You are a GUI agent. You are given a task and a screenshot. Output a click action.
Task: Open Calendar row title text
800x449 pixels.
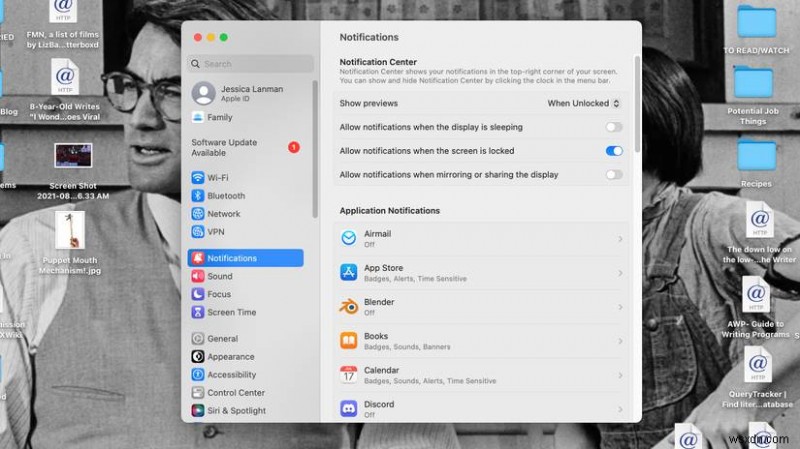coord(382,370)
